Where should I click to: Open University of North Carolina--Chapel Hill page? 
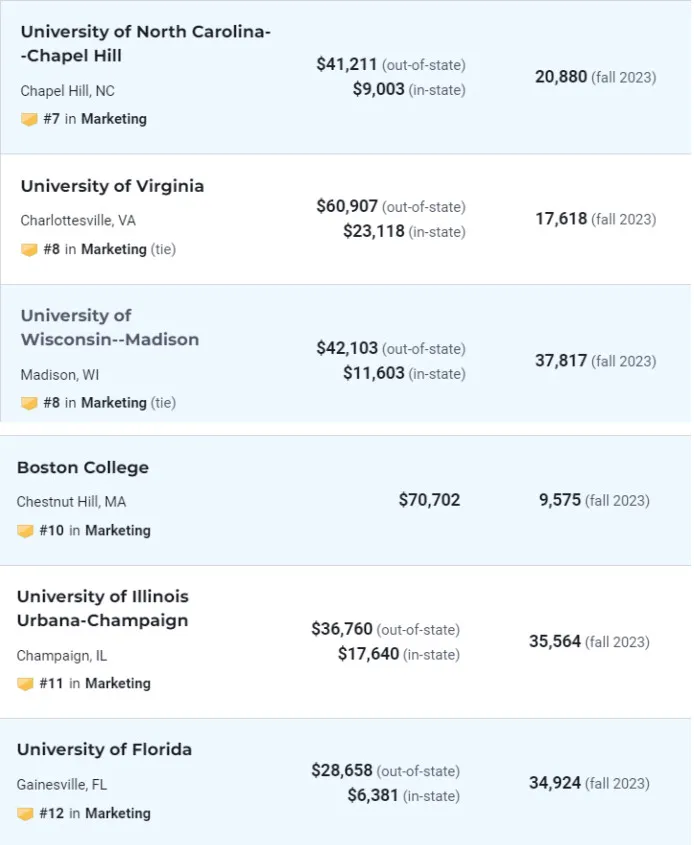point(145,44)
